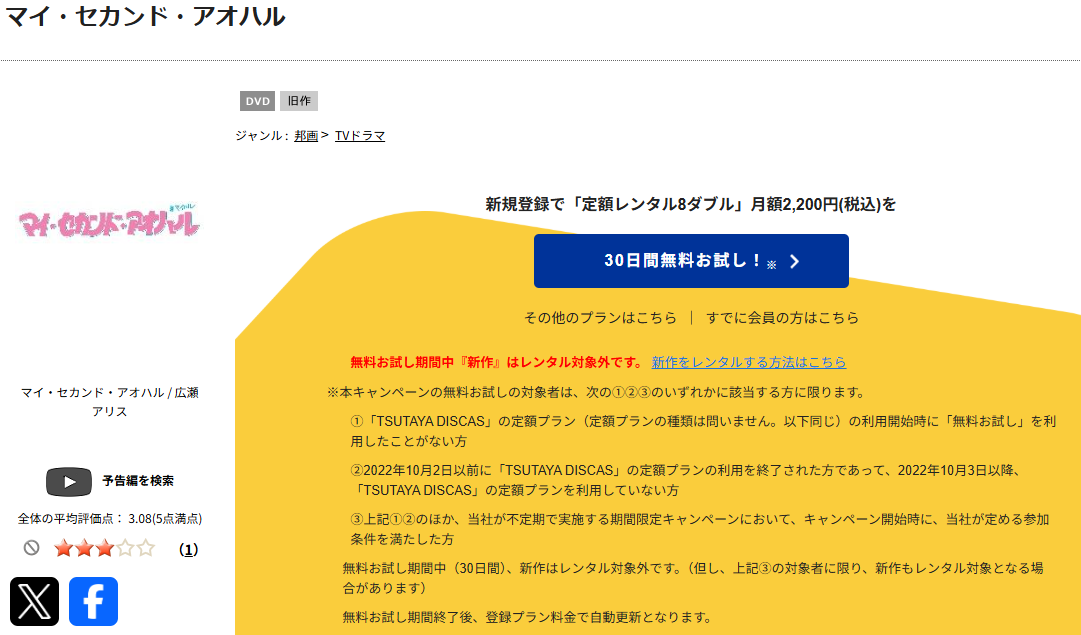Open その他のプランはこちら link
Screen dimensions: 1081x635
click(600, 318)
